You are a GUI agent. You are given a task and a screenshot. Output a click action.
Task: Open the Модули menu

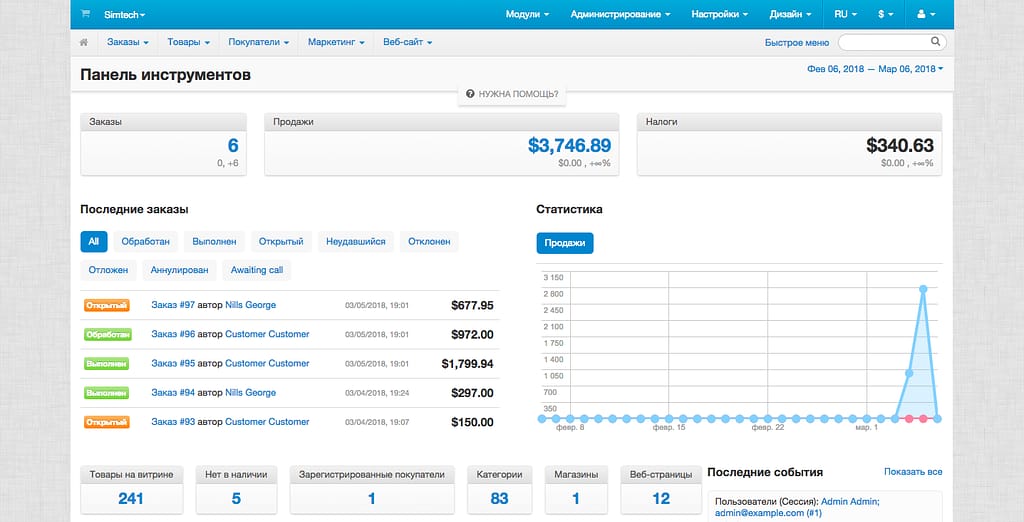coord(528,15)
